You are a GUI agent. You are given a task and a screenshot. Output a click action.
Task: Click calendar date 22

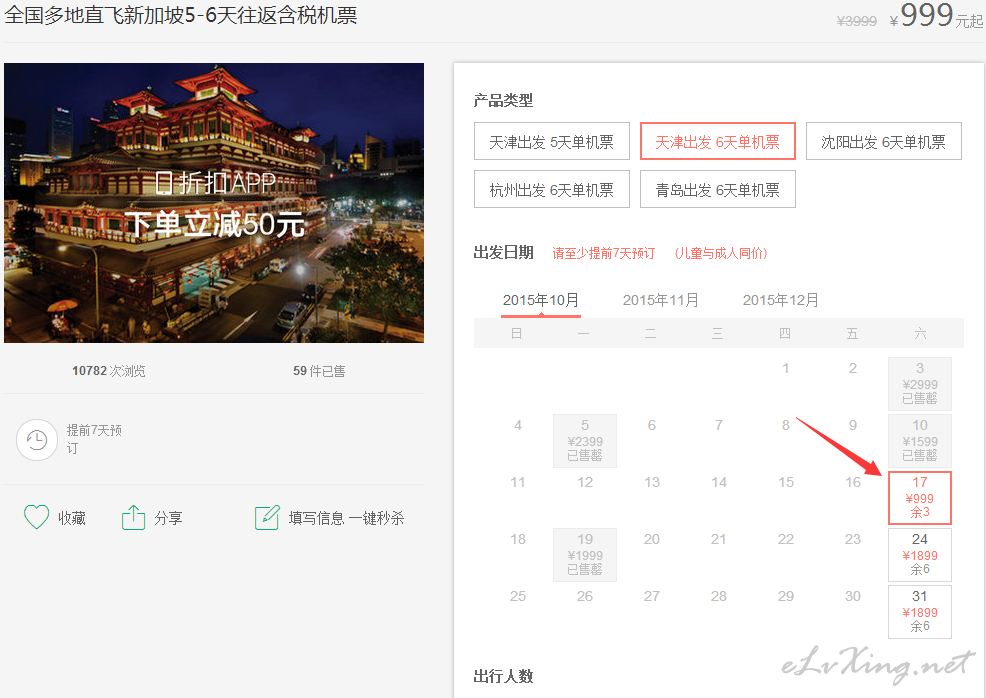click(785, 539)
